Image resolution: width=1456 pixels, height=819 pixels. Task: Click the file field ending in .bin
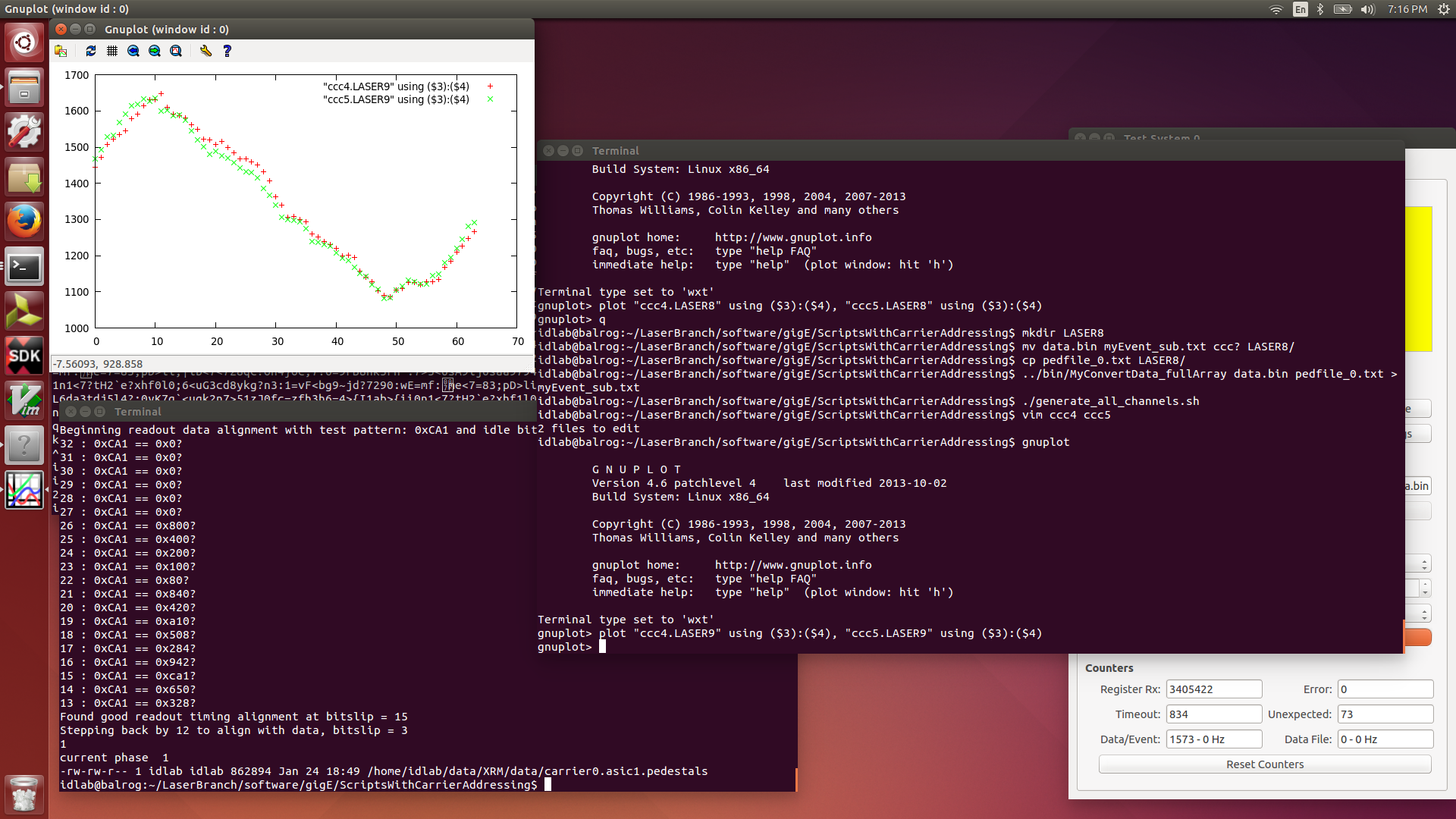click(1417, 486)
